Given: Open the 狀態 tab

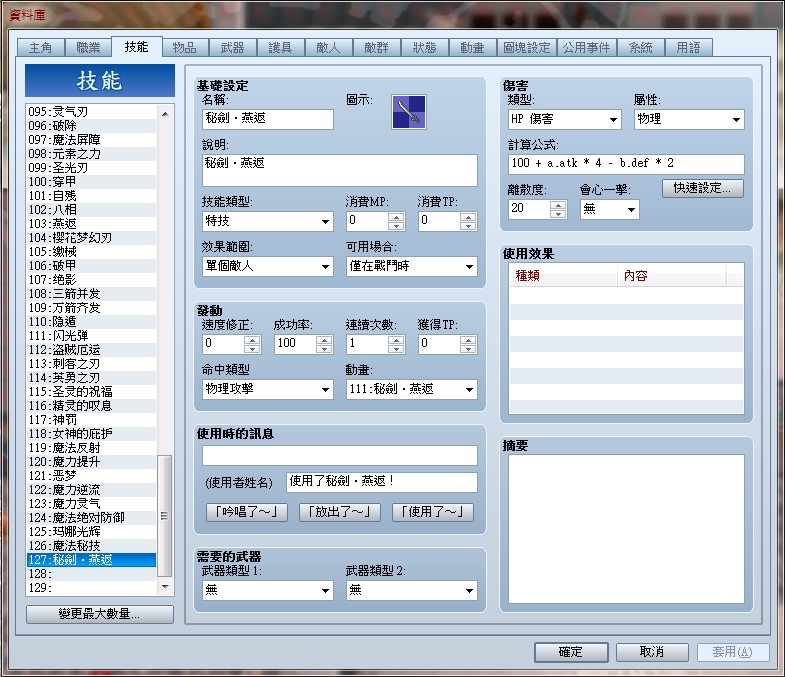Looking at the screenshot, I should [x=425, y=48].
